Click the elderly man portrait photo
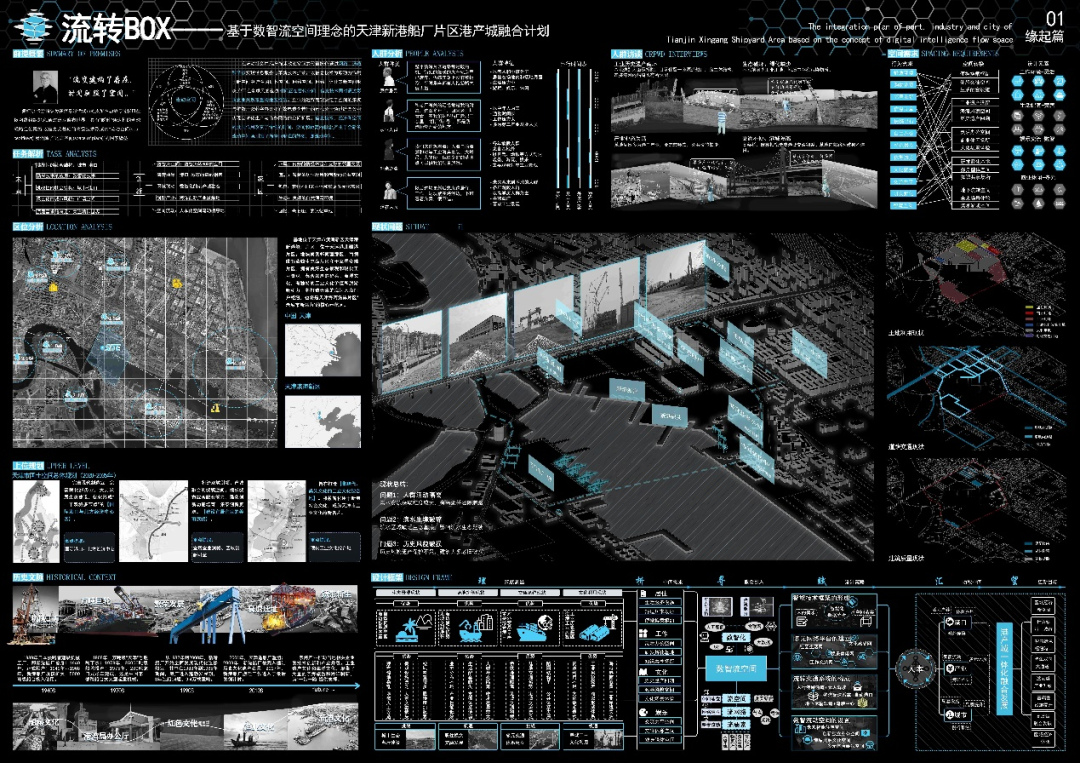Screen dimensions: 1080x763 [43, 87]
